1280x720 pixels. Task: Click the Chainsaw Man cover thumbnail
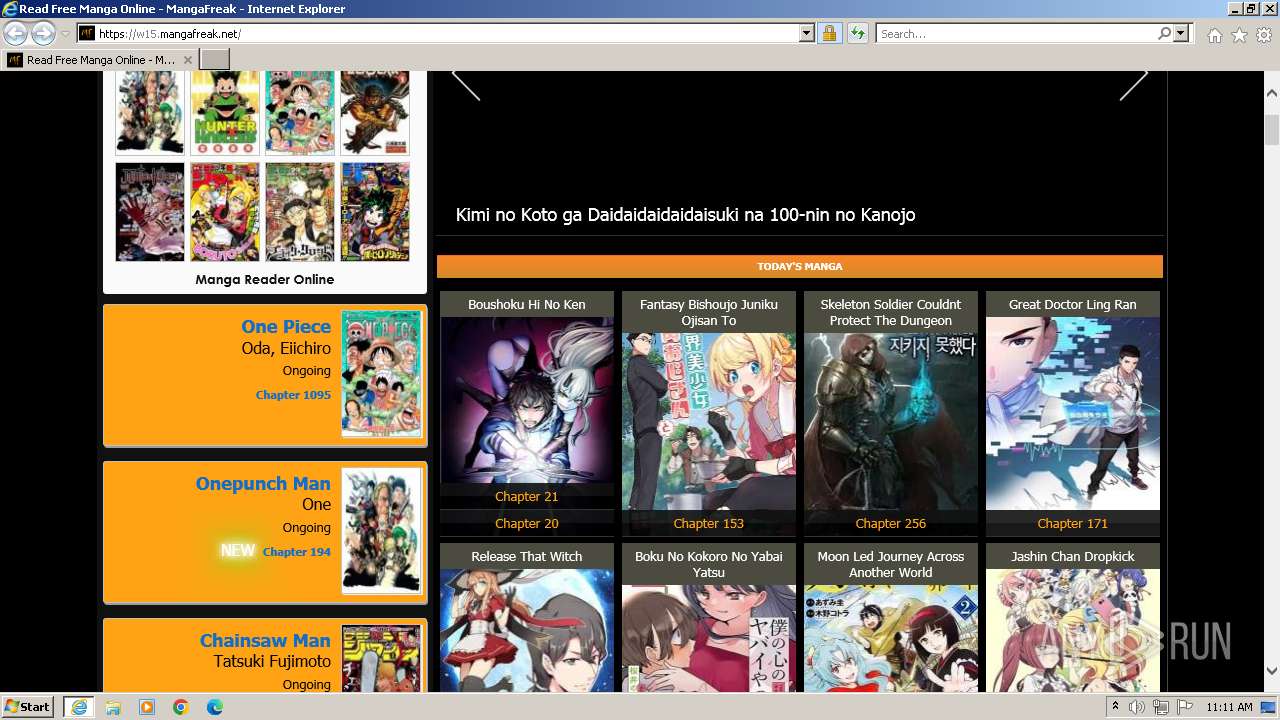(x=381, y=658)
